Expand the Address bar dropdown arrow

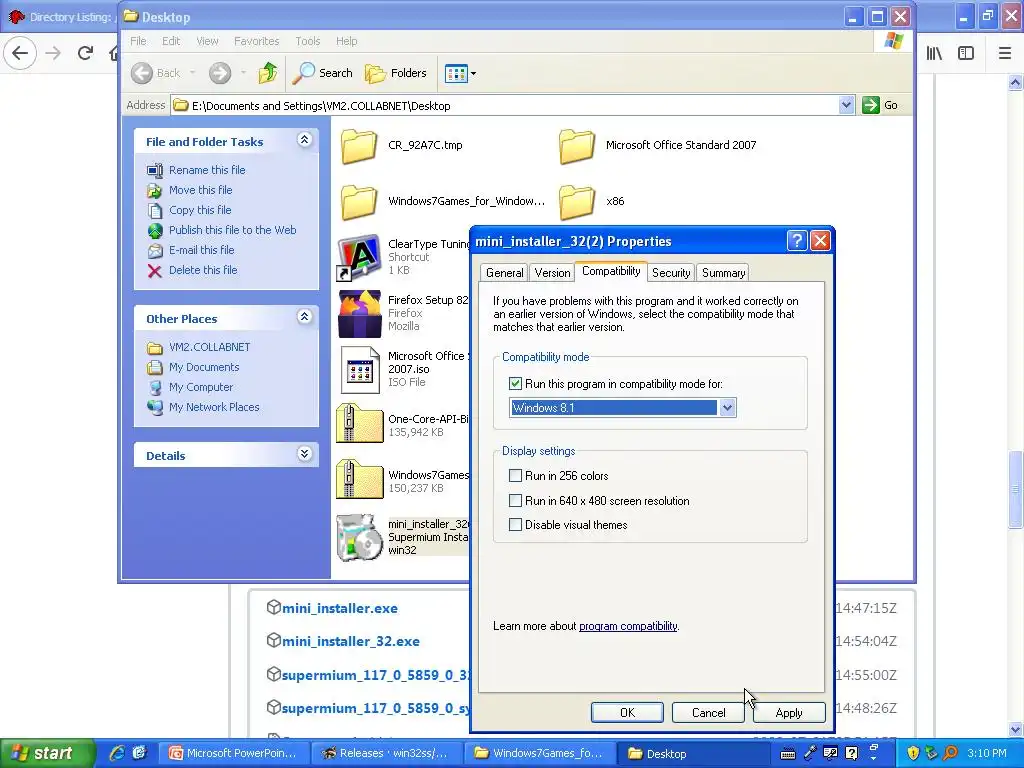[x=846, y=105]
